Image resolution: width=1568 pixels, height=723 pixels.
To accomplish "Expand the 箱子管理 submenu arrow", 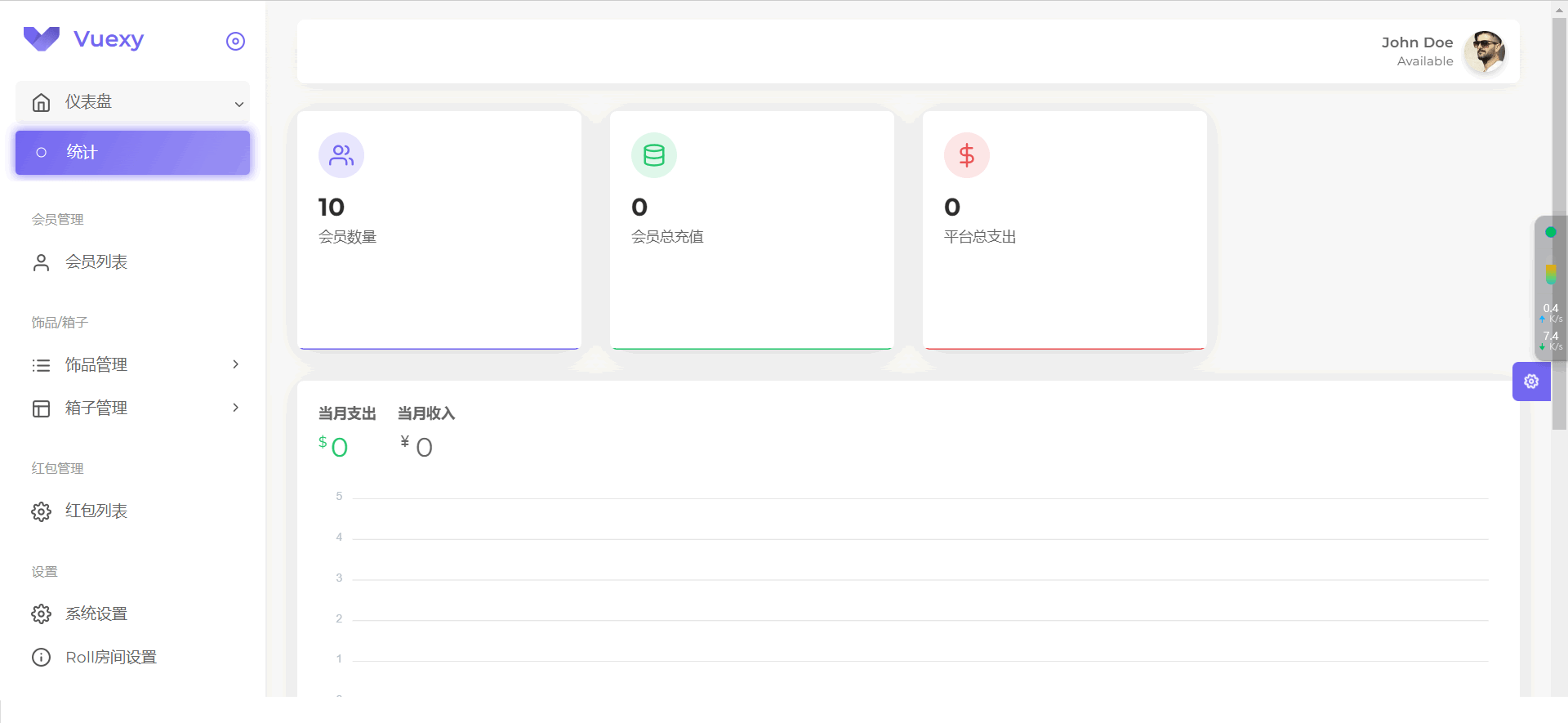I will tap(236, 407).
